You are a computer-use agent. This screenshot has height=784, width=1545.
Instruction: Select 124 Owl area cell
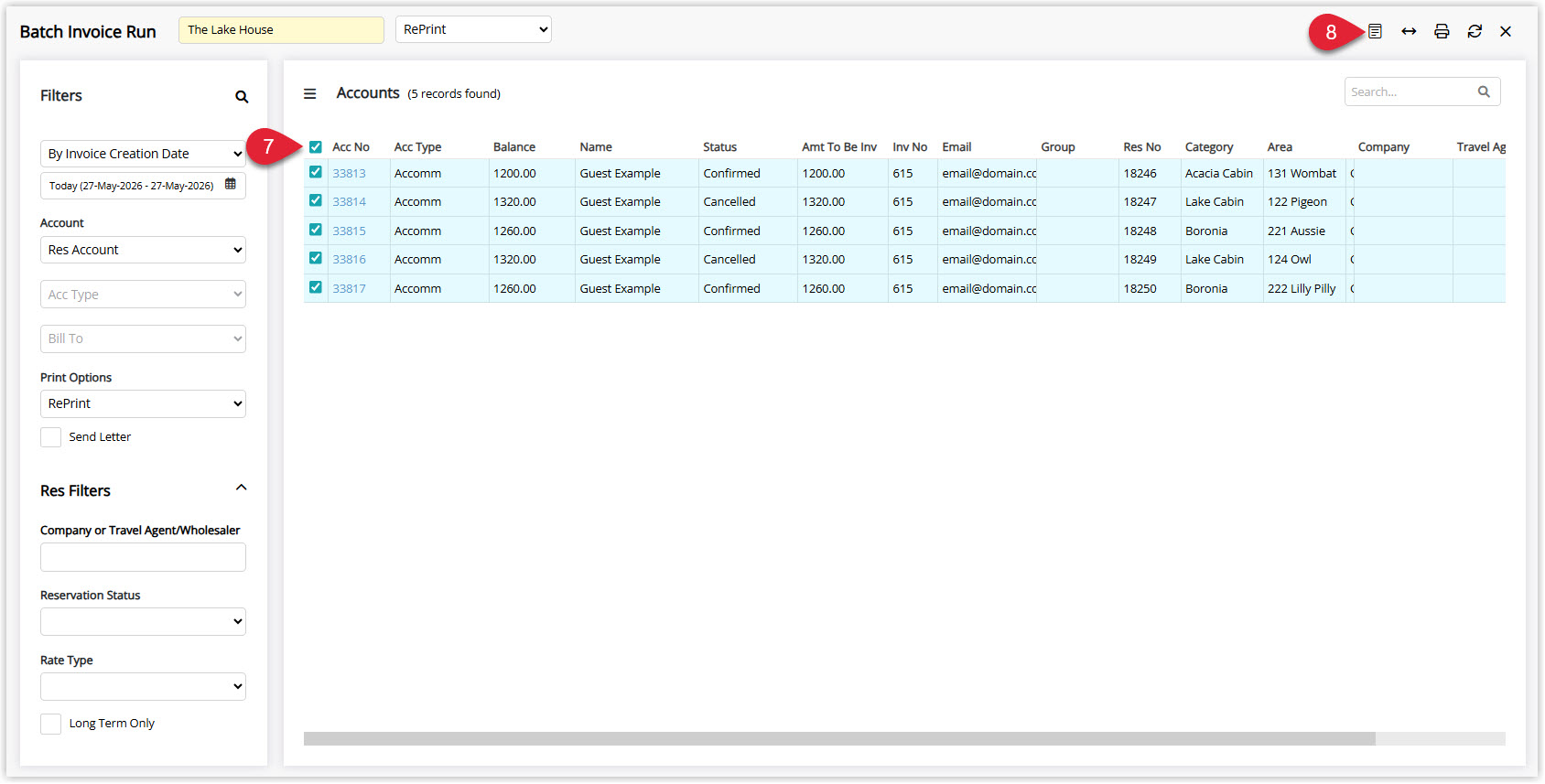1304,259
